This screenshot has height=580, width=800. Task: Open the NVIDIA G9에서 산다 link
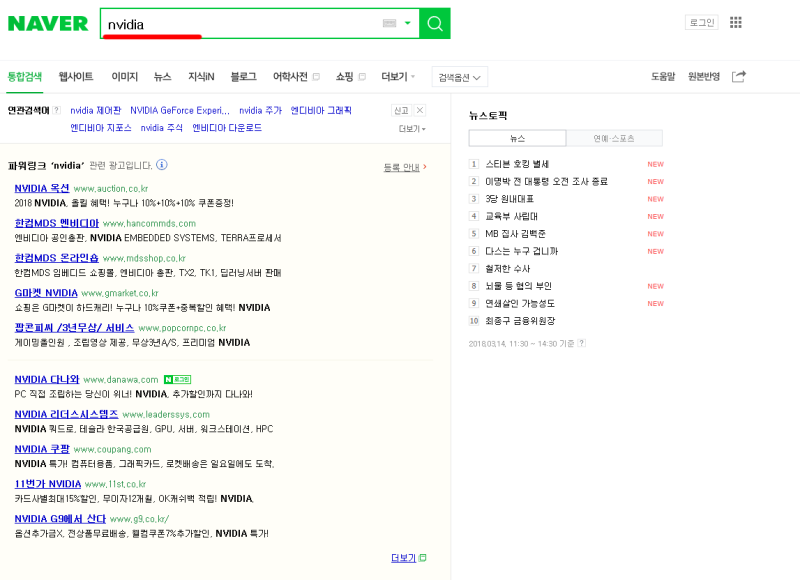pyautogui.click(x=60, y=519)
